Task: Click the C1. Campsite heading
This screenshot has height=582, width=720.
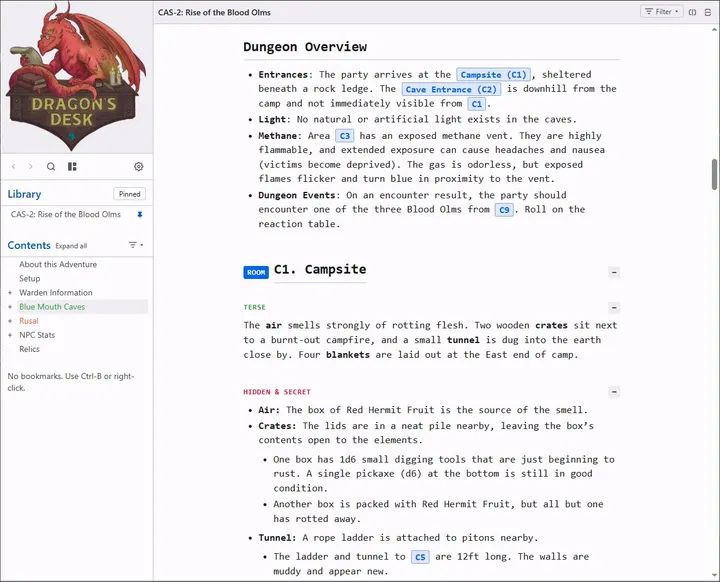Action: coord(320,269)
